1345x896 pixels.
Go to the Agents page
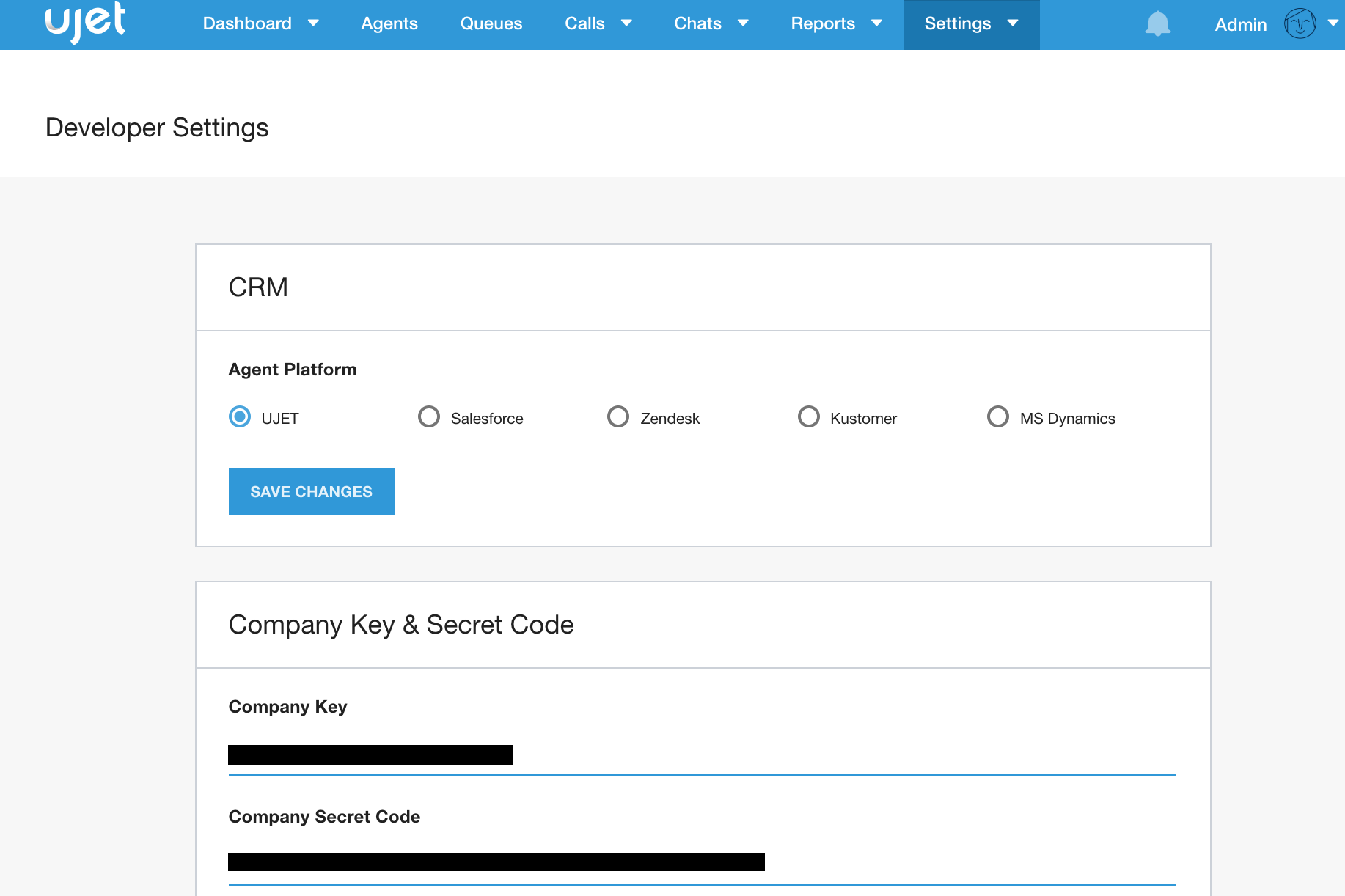(389, 23)
